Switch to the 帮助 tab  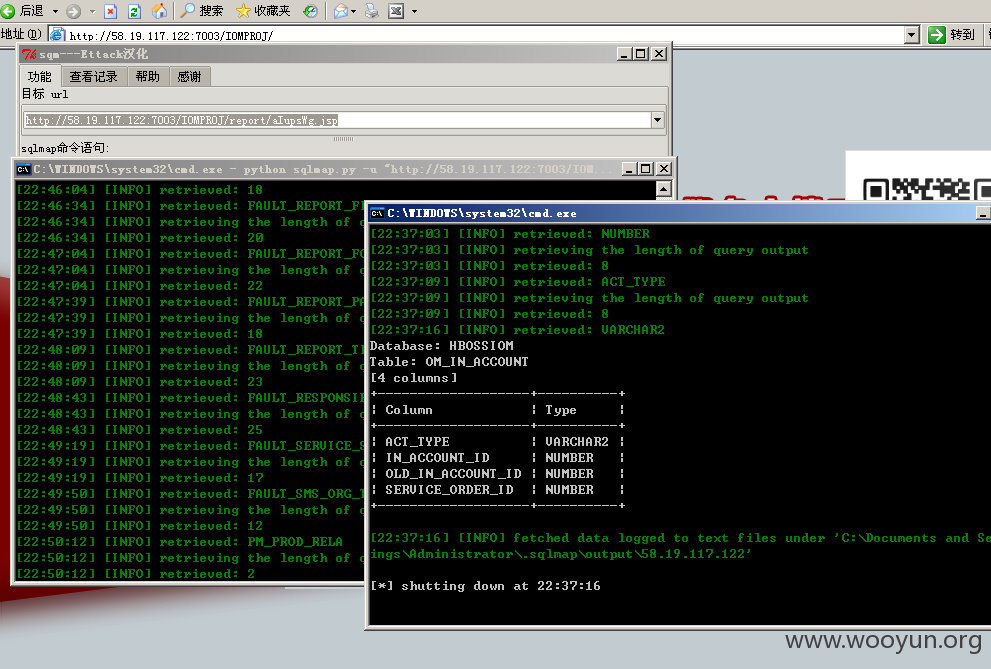(147, 76)
